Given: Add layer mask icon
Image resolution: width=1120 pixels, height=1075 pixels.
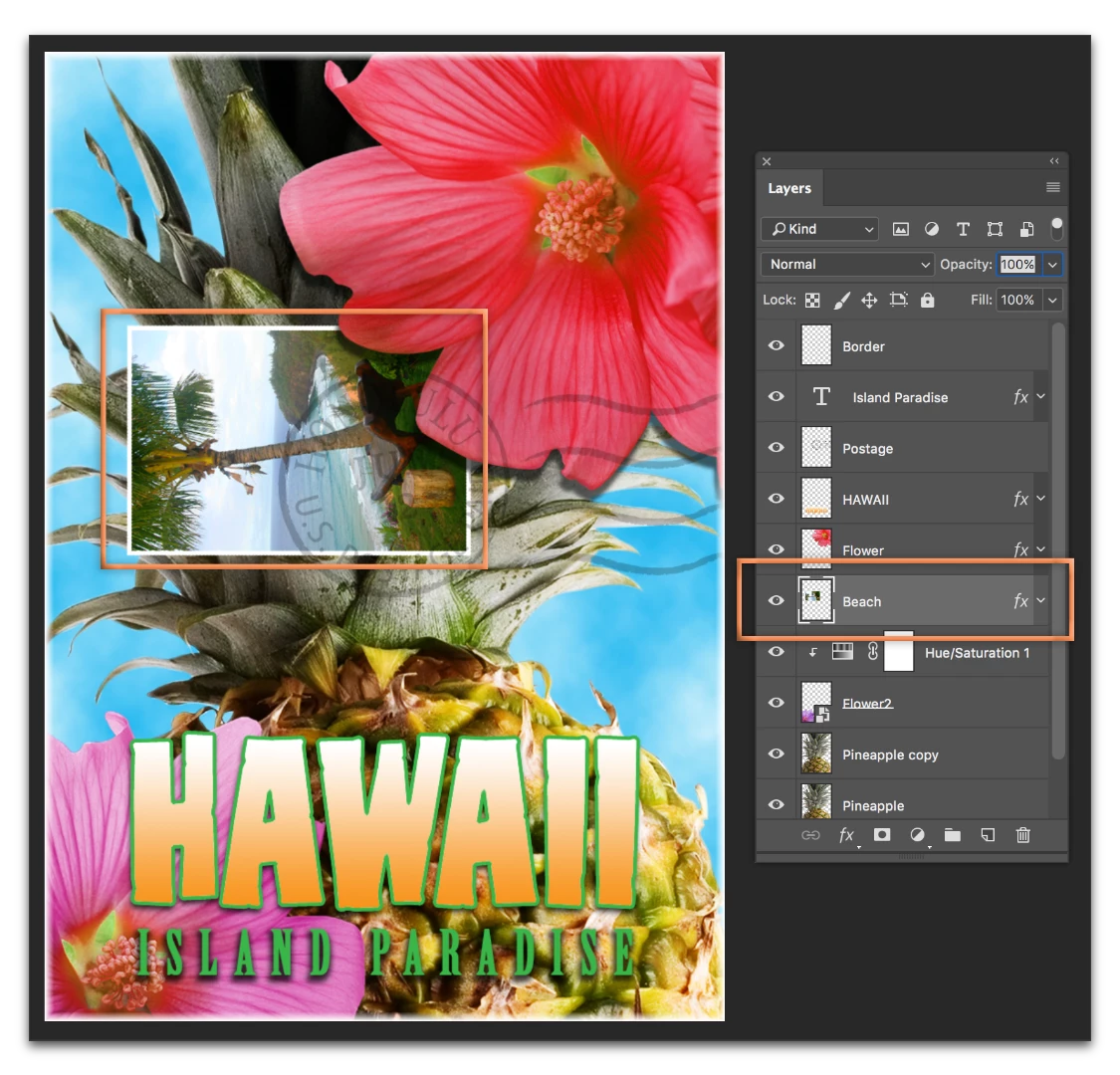Looking at the screenshot, I should 882,834.
